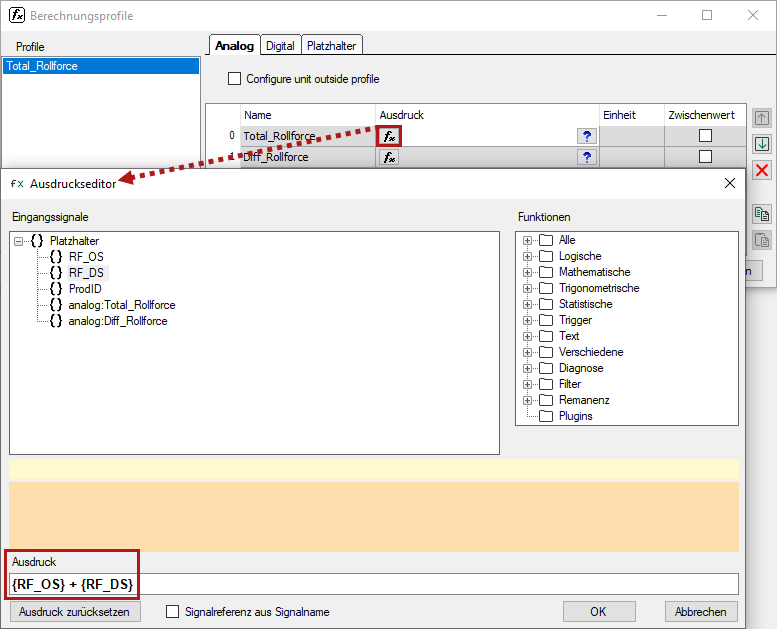
Task: Expand the Diagnose functions folder
Action: 527,368
